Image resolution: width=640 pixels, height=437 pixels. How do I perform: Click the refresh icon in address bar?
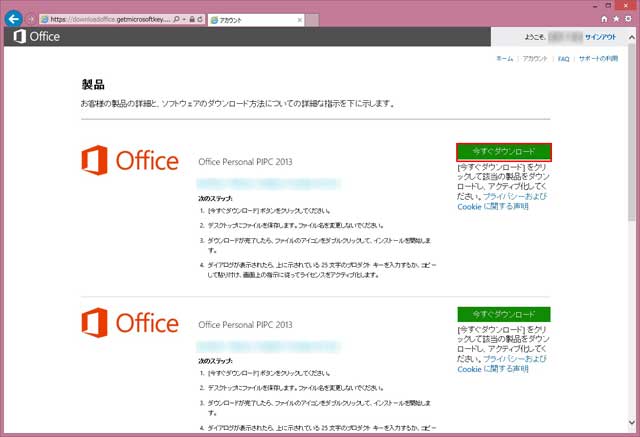(x=199, y=19)
